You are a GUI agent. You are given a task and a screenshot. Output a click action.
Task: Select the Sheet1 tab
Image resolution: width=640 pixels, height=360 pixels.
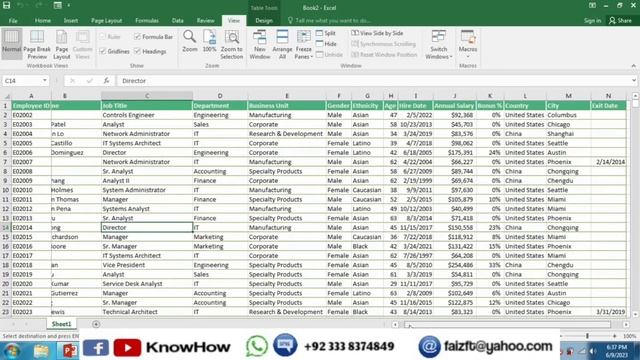[62, 324]
